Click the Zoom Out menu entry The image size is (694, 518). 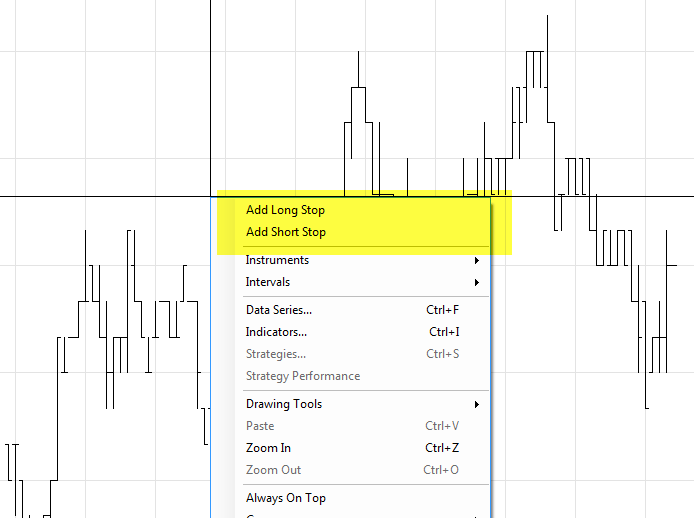coord(273,470)
